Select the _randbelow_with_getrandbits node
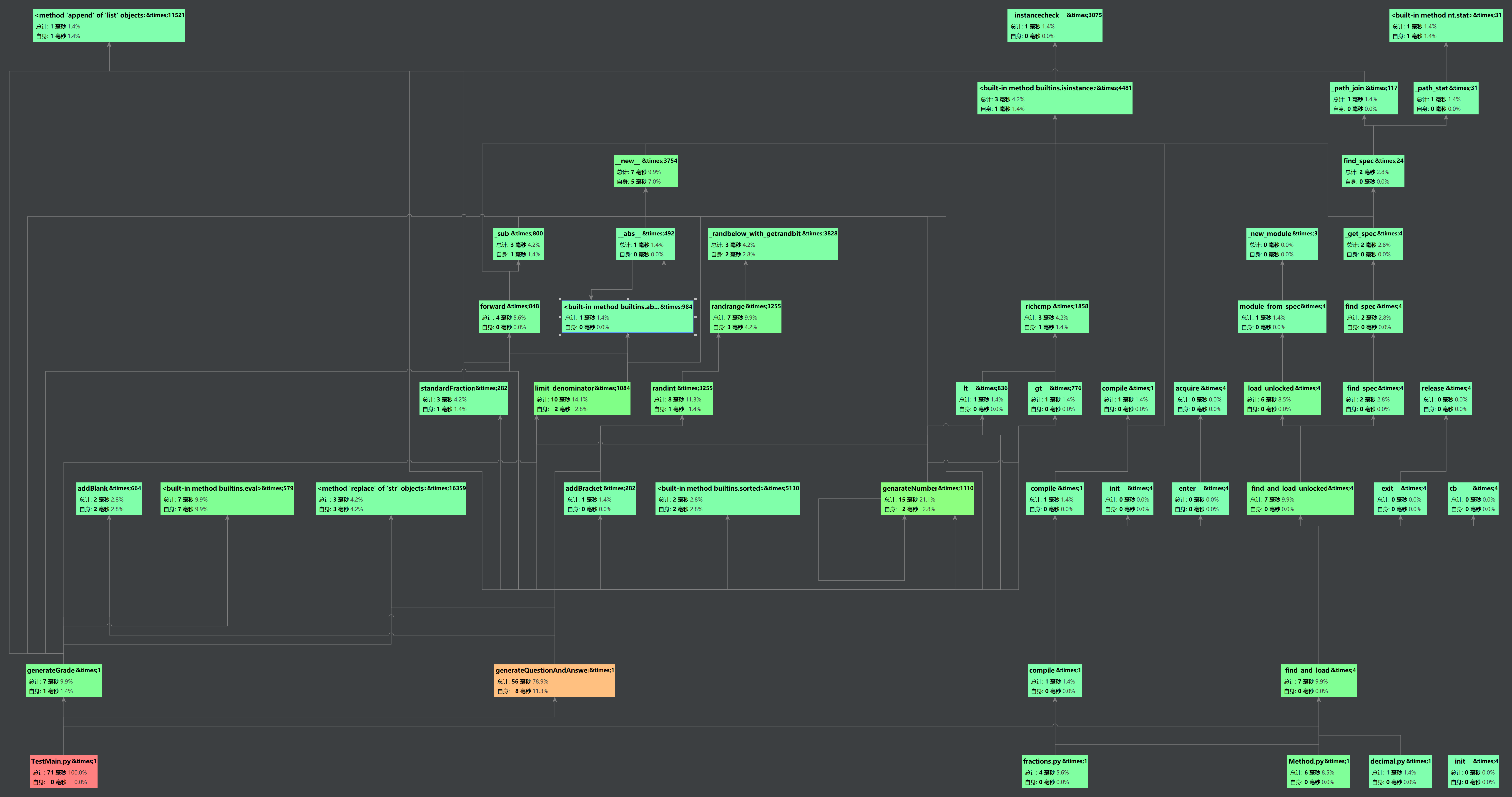Screen dimensions: 1512x797 click(x=772, y=244)
